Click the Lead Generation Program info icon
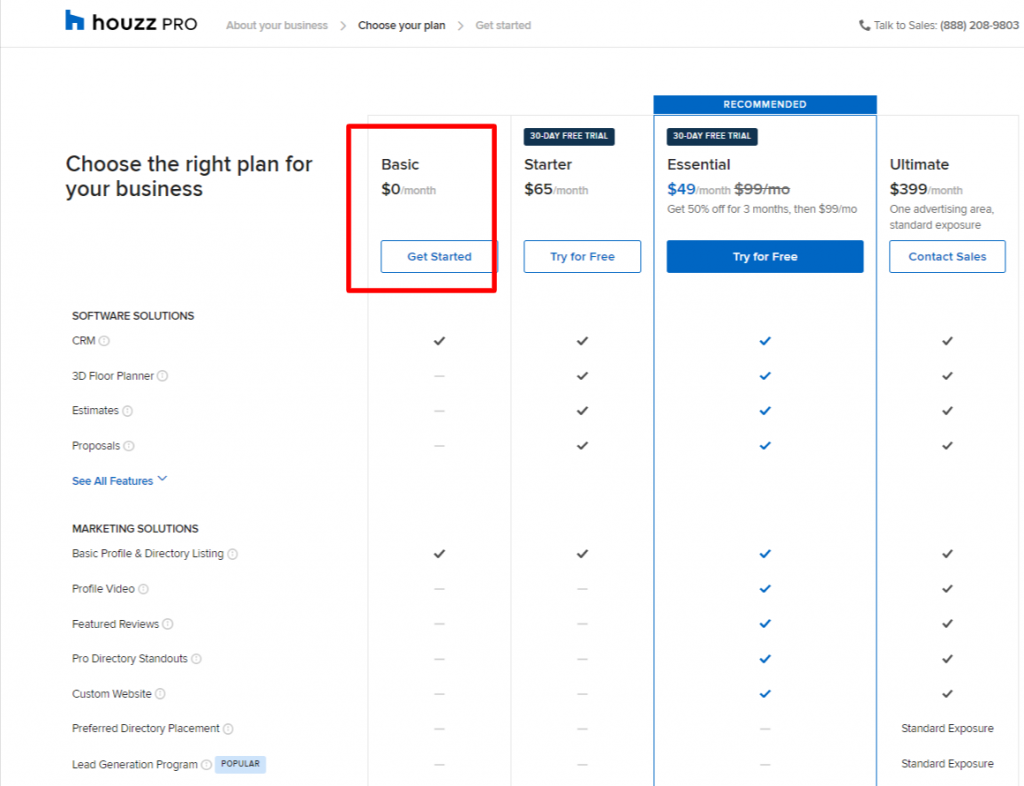Image resolution: width=1024 pixels, height=786 pixels. [206, 763]
